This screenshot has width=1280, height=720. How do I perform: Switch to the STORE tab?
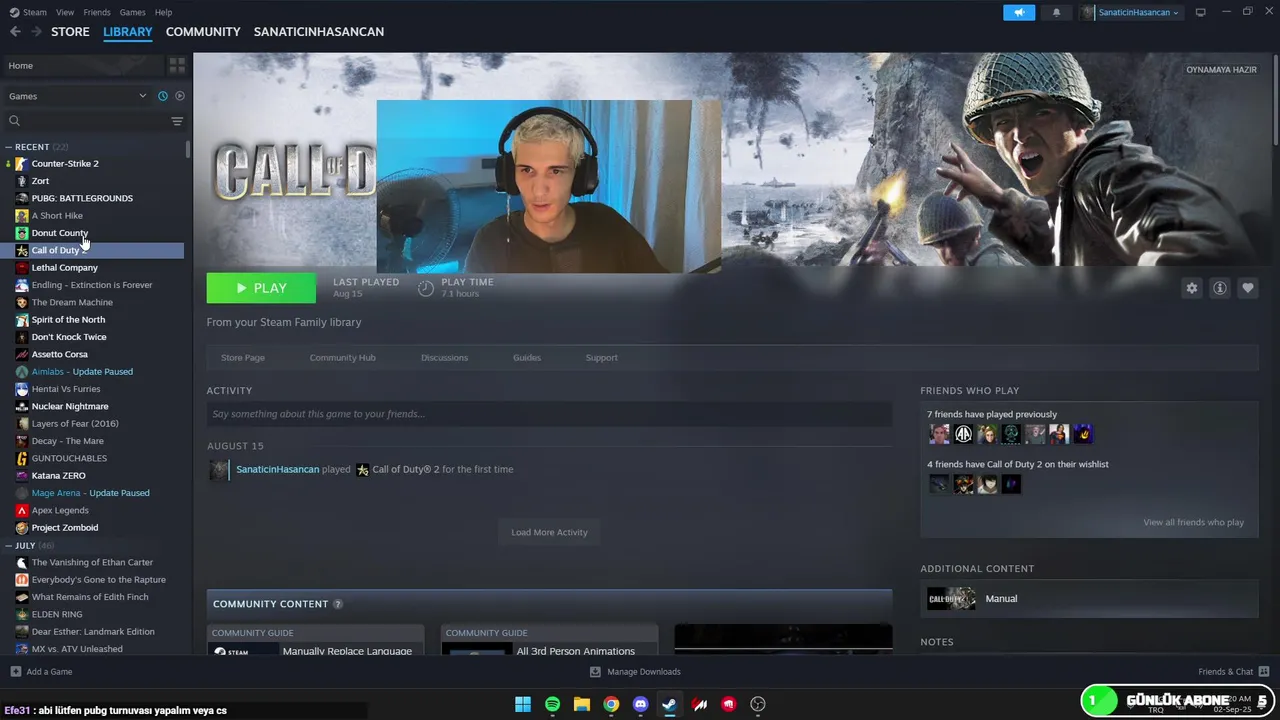pyautogui.click(x=70, y=32)
